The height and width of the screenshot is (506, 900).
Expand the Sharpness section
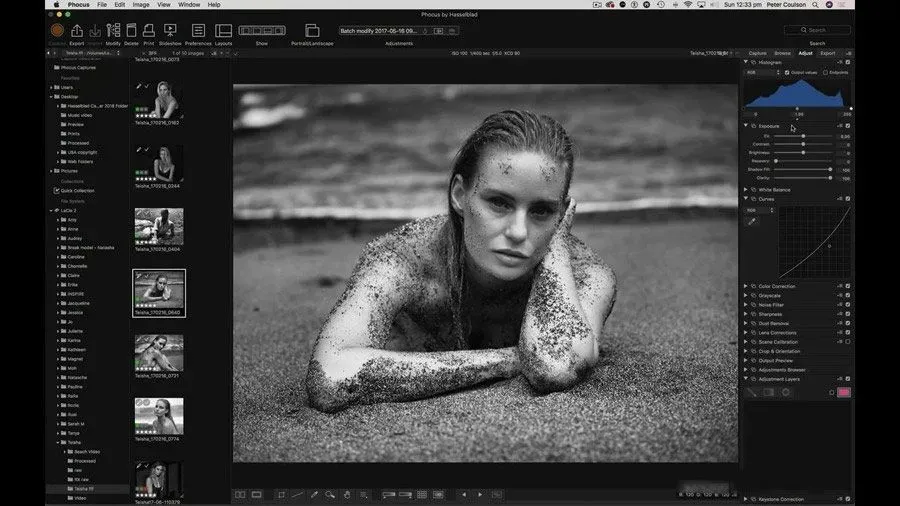tap(746, 314)
